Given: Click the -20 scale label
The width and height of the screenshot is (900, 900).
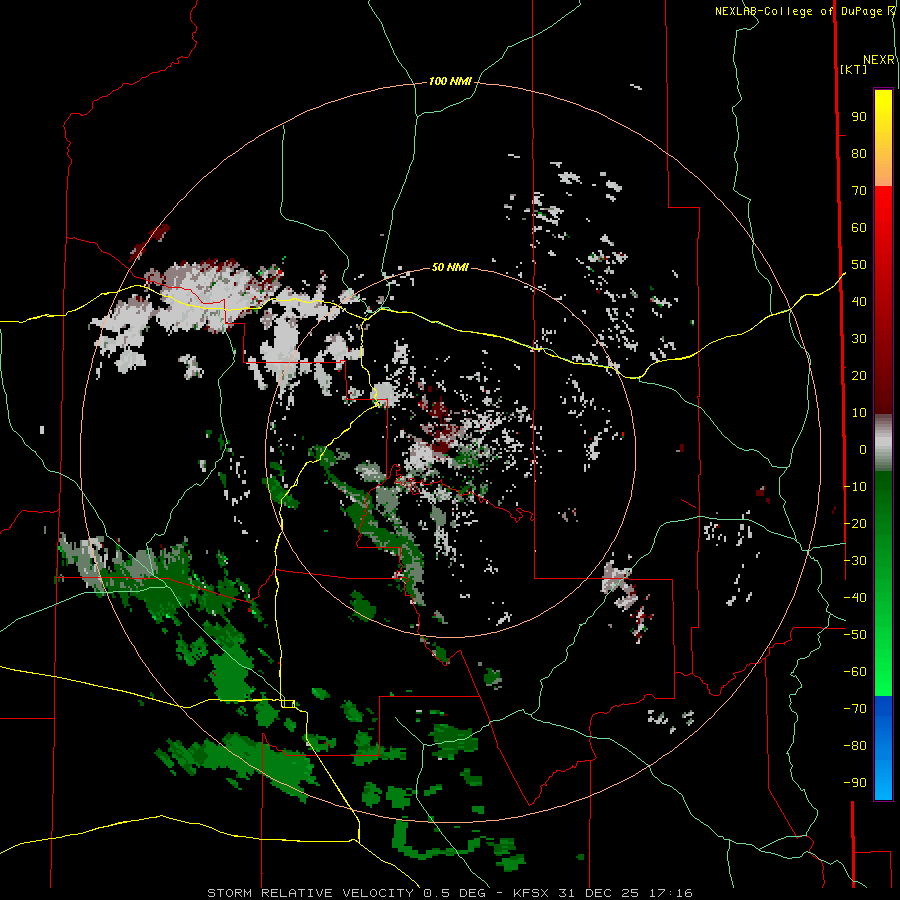Looking at the screenshot, I should point(855,524).
